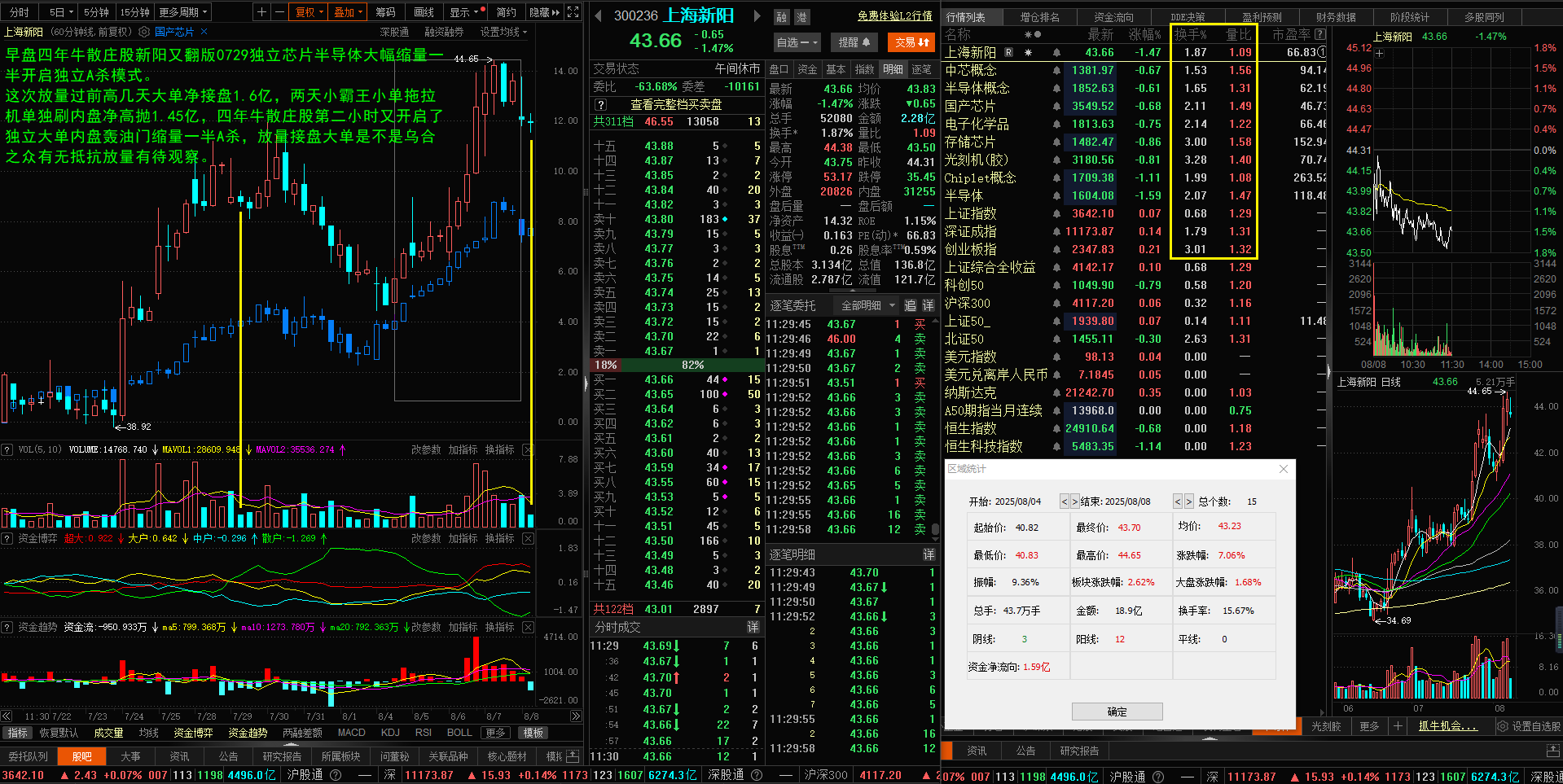Click orange 交易 trade button
The image size is (1563, 784).
point(912,42)
